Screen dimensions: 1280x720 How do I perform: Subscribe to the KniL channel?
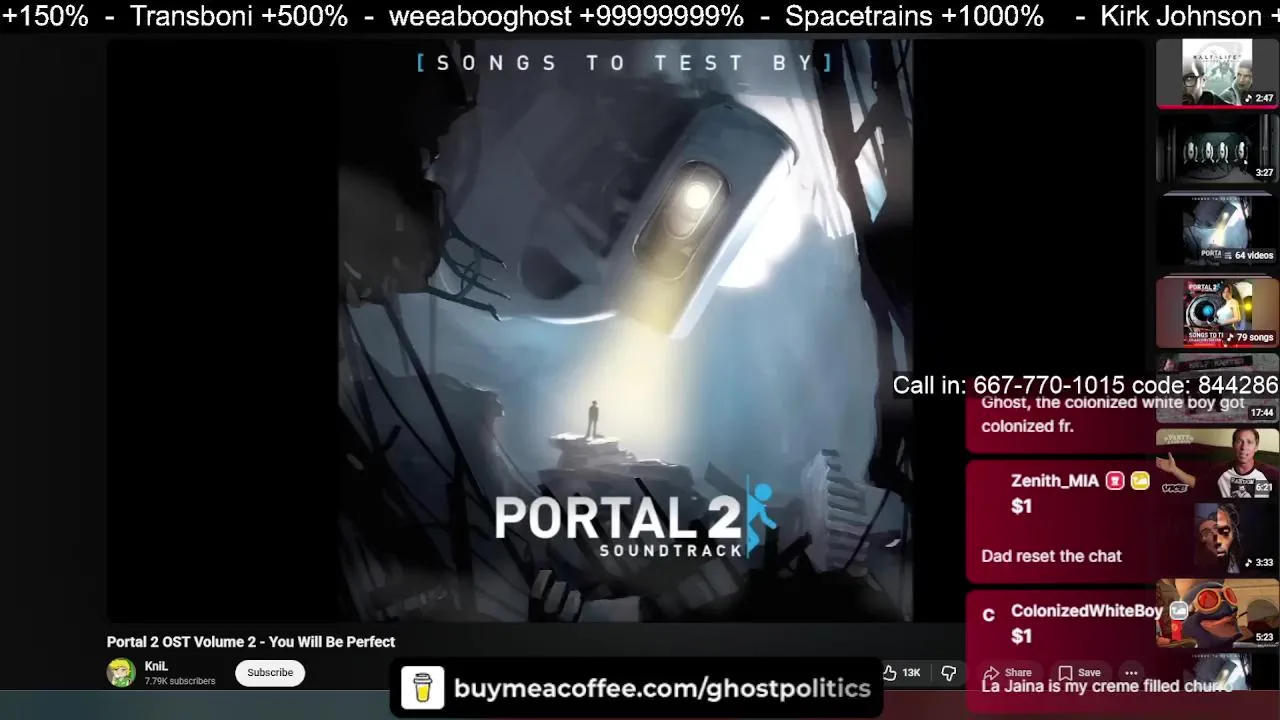(270, 673)
